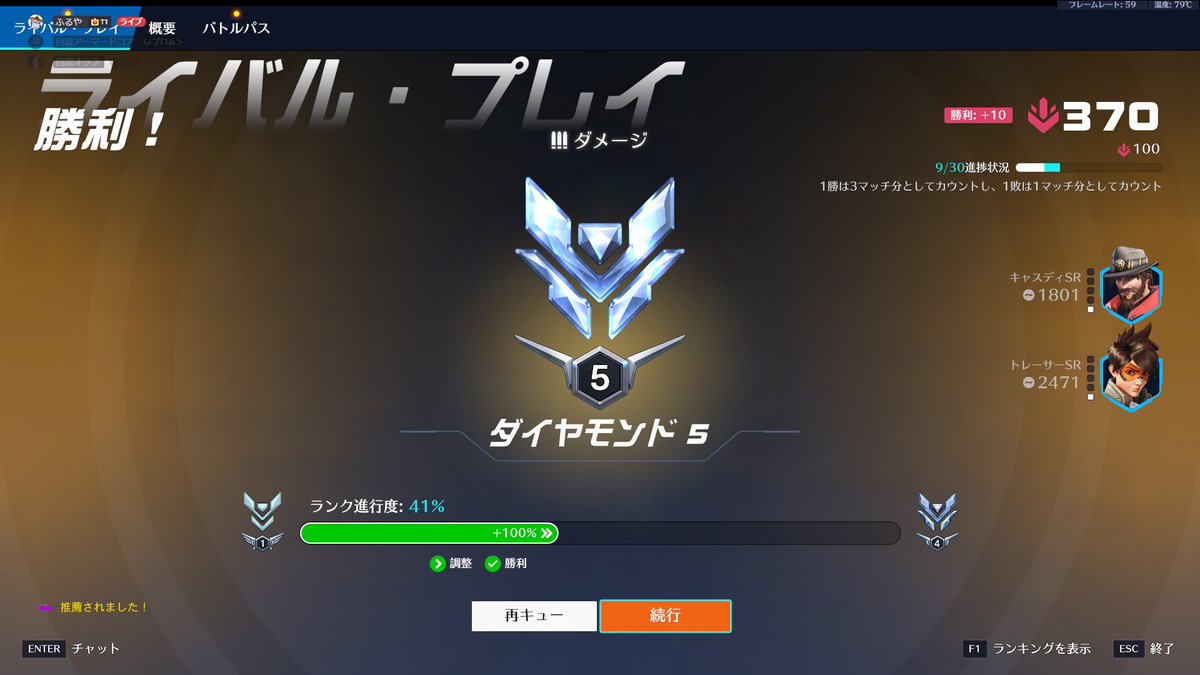Screen dimensions: 1200x675
Task: Click the ESC key prompt to exit
Action: point(1129,649)
